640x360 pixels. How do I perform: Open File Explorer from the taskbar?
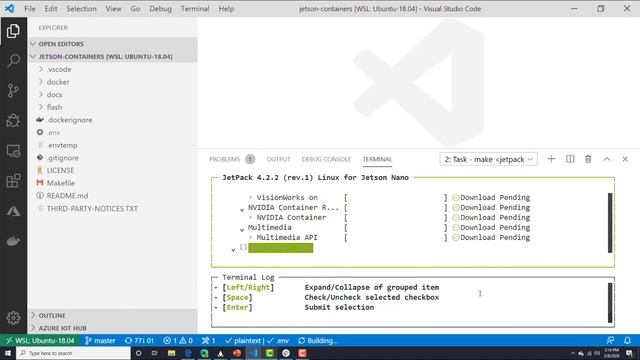pyautogui.click(x=171, y=353)
